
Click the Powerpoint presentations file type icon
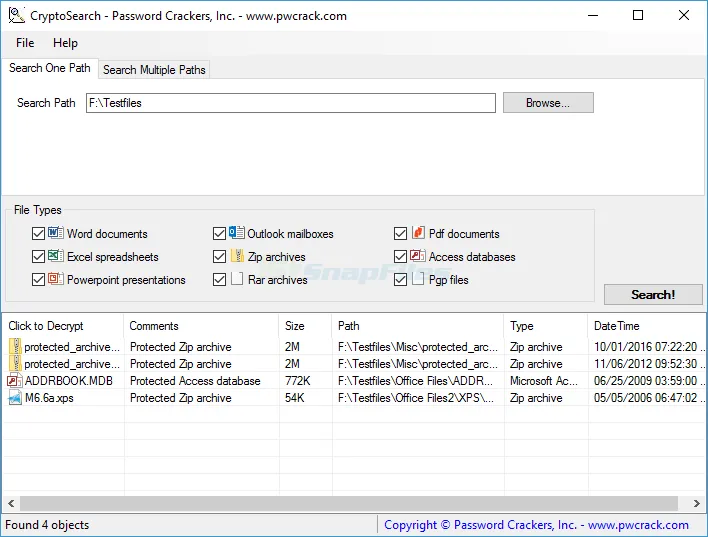[x=56, y=279]
